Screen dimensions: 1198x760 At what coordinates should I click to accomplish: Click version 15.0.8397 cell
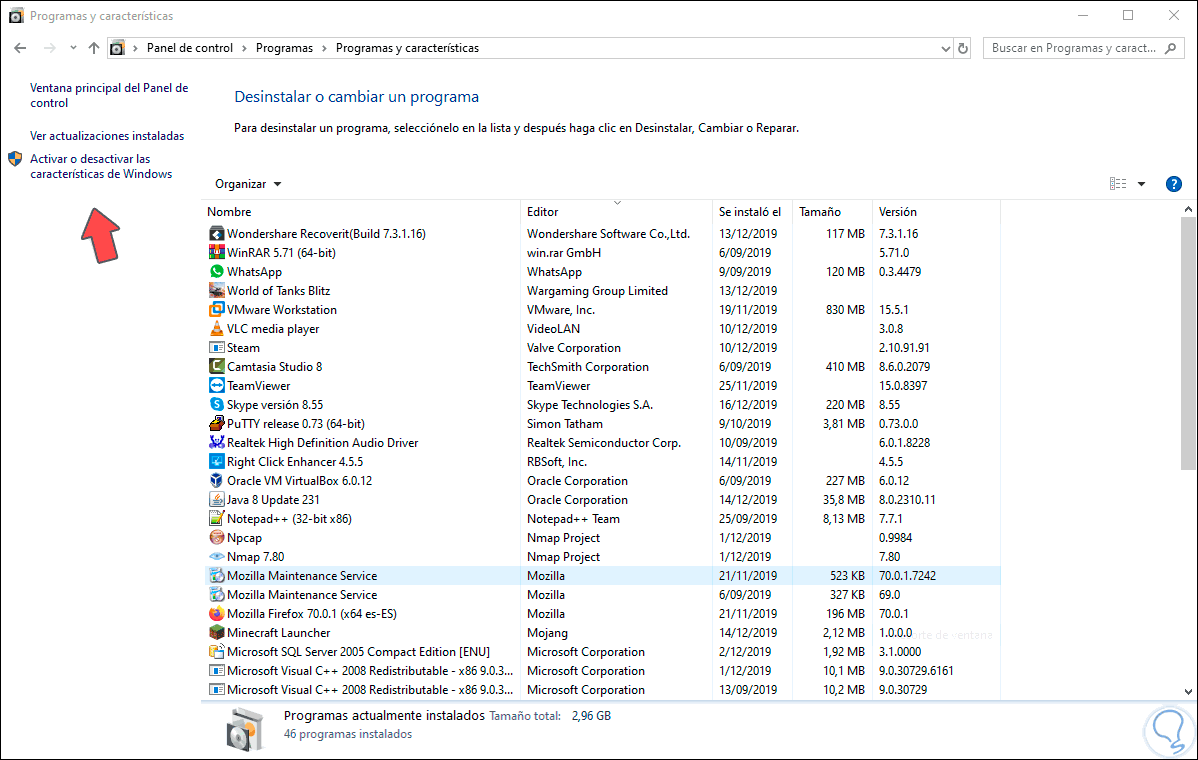point(903,386)
